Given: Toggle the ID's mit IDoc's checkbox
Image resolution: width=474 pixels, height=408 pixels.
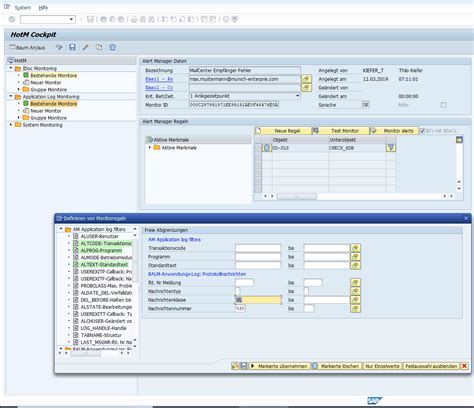Looking at the screenshot, I should click(422, 131).
